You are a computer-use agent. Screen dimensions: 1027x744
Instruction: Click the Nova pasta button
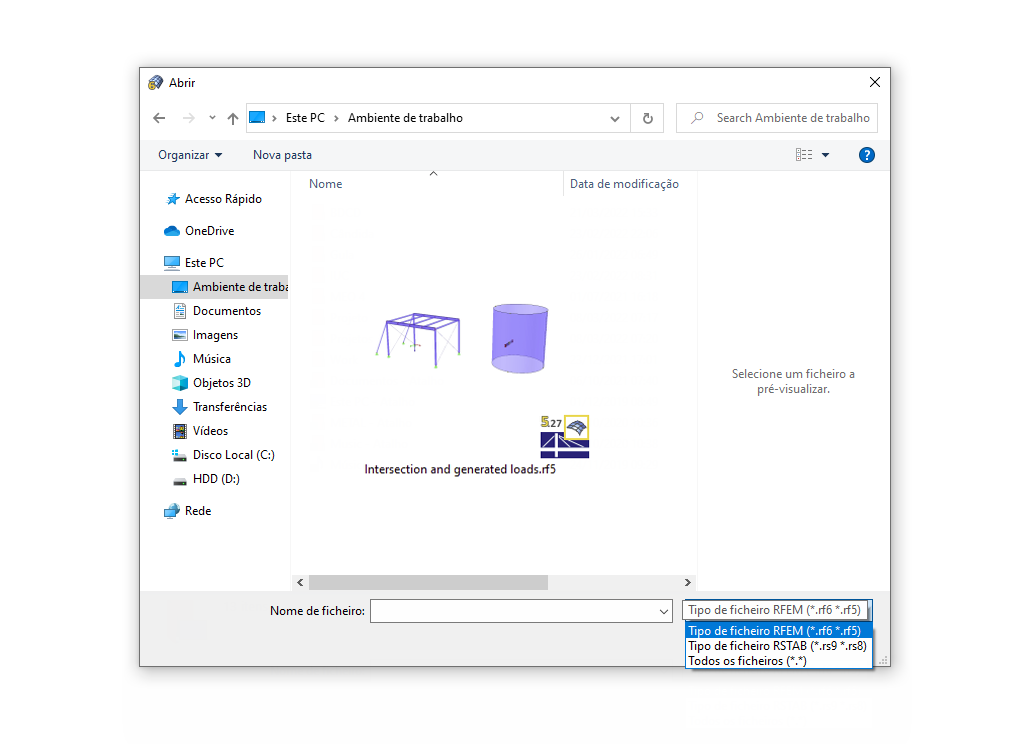click(x=281, y=154)
